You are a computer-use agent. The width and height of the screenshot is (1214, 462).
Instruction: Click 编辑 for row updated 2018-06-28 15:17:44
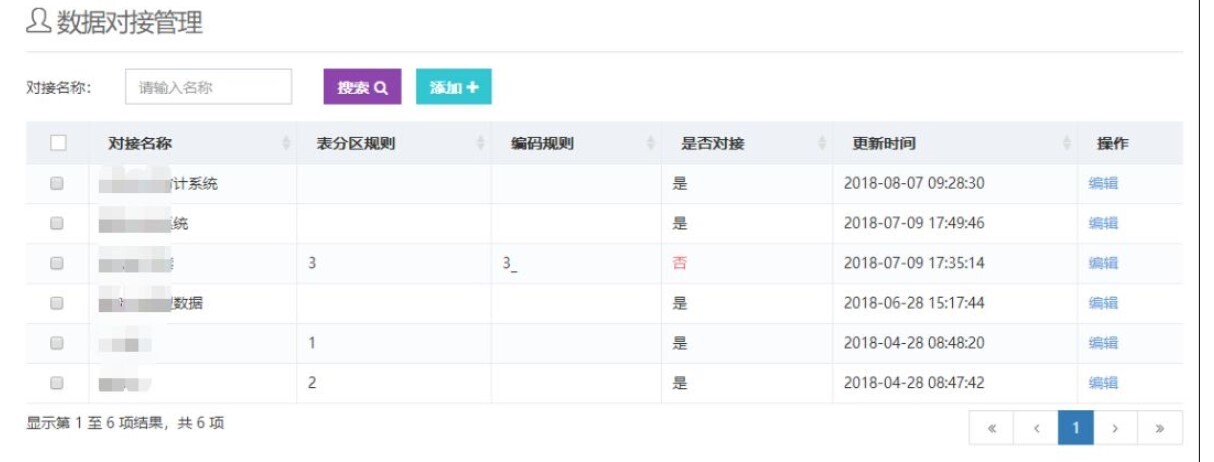[1103, 303]
